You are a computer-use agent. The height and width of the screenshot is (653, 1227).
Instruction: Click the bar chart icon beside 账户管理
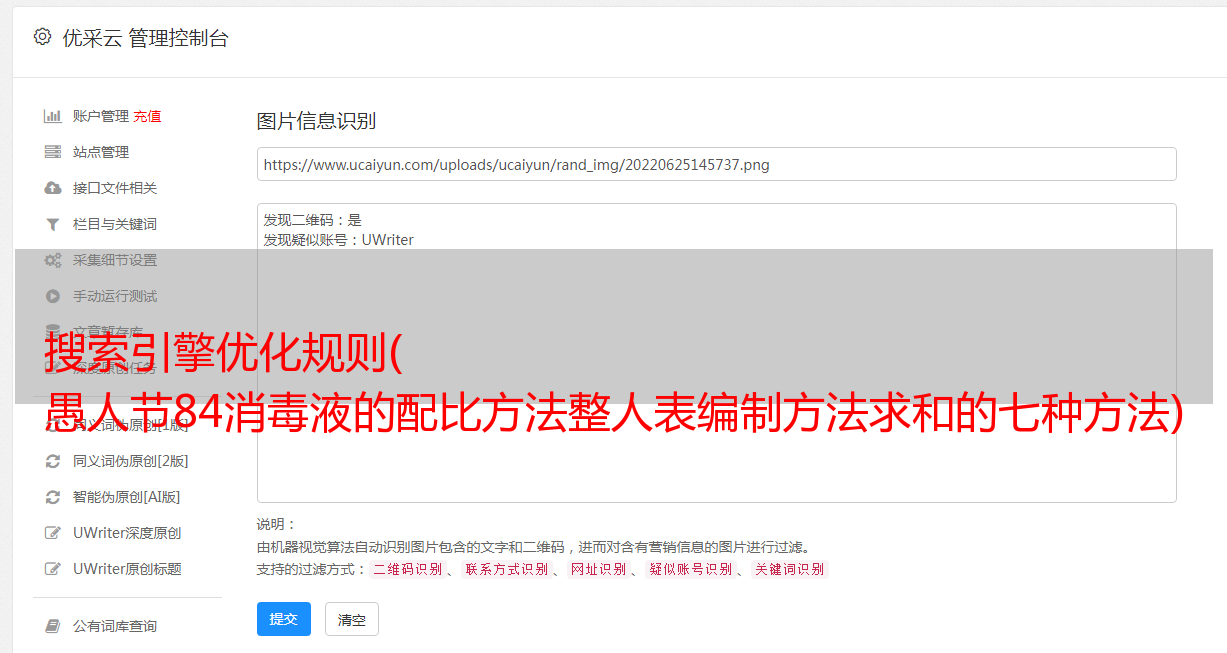(53, 116)
